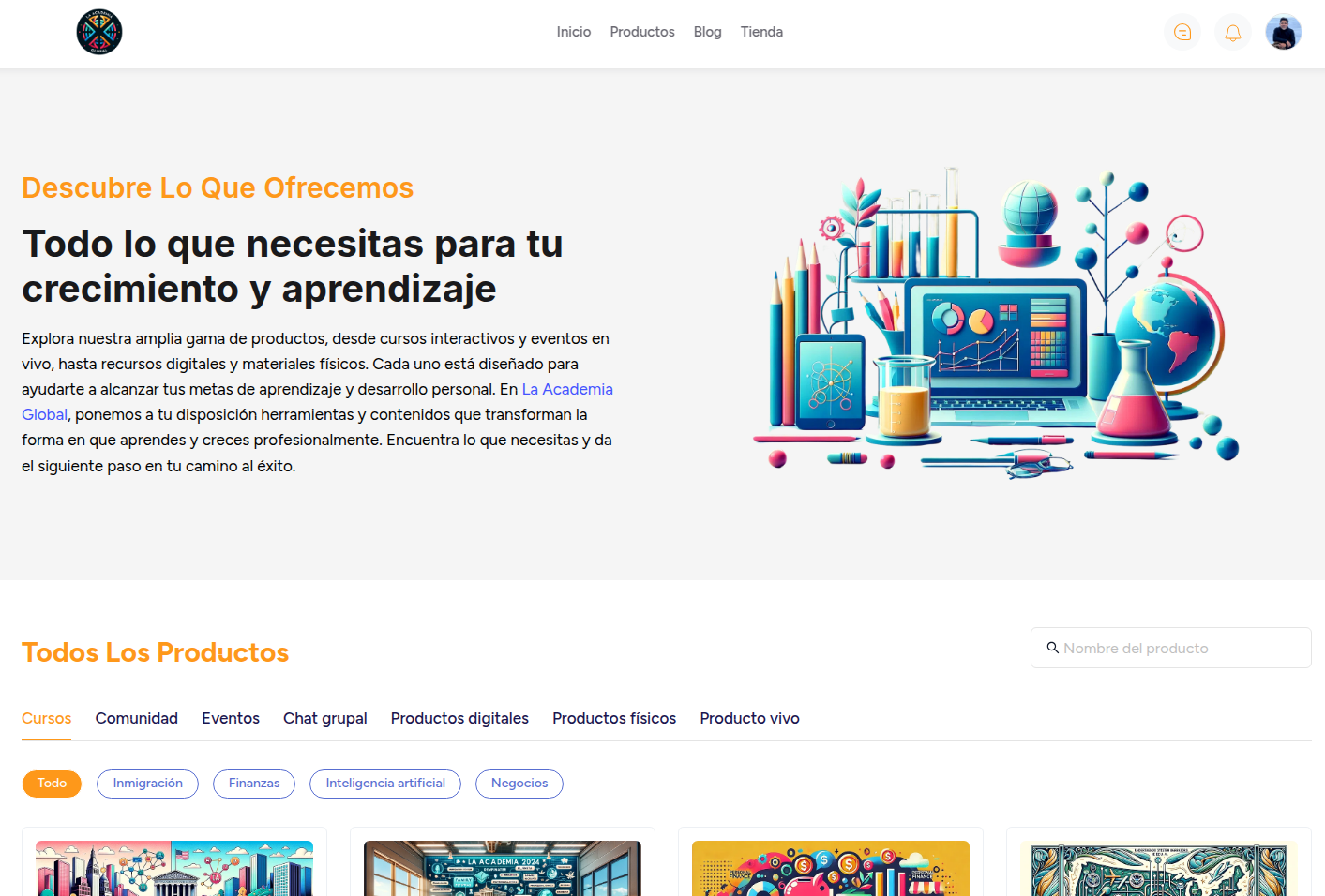Enable the Todo filter pill
This screenshot has height=896, width=1325.
coord(52,784)
